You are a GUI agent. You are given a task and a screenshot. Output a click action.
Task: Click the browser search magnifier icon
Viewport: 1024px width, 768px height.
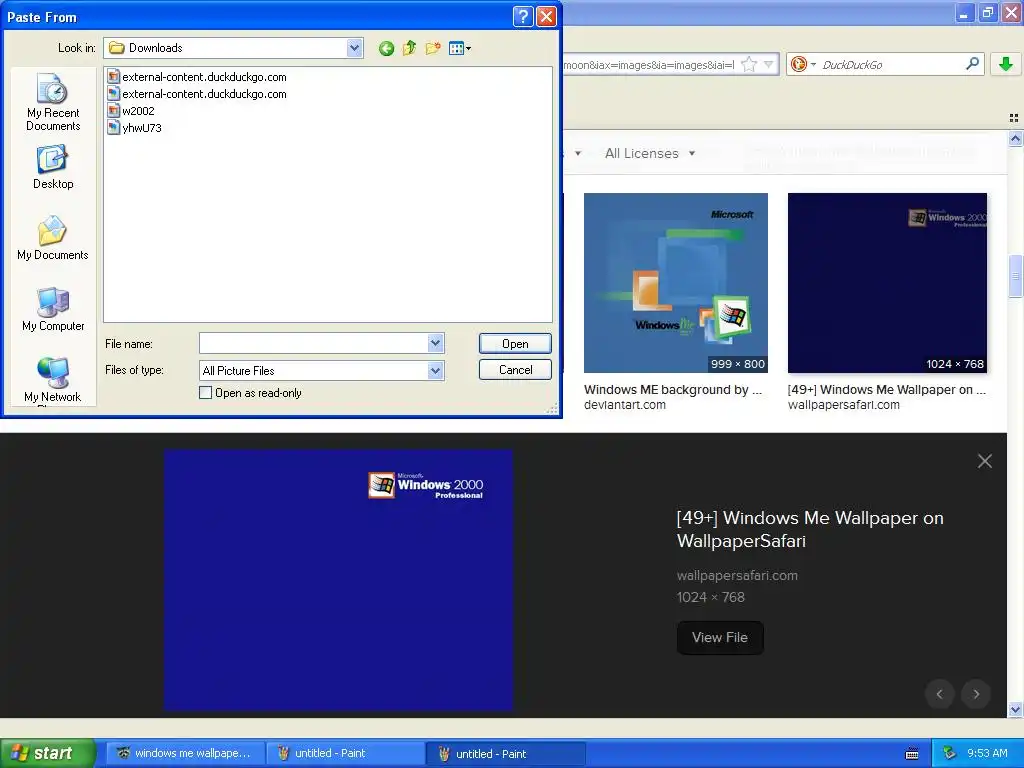click(x=972, y=63)
